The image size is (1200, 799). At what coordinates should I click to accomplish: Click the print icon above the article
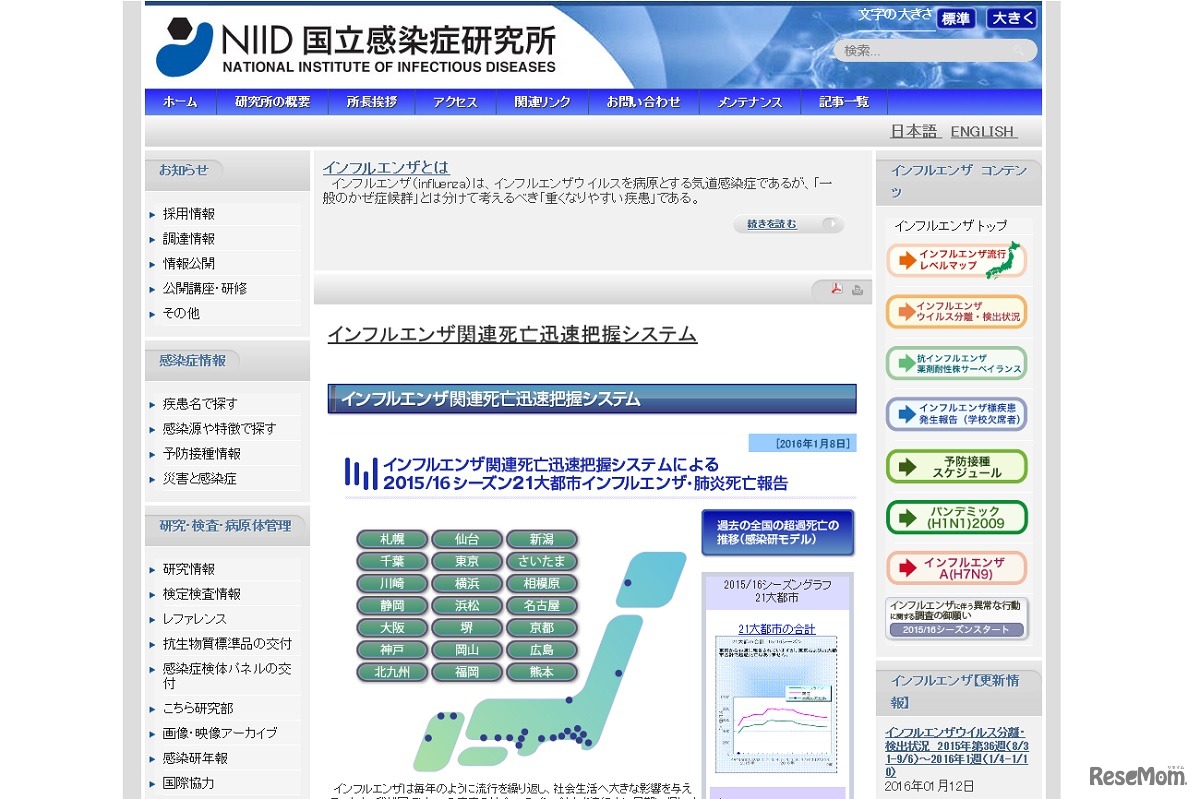[857, 290]
